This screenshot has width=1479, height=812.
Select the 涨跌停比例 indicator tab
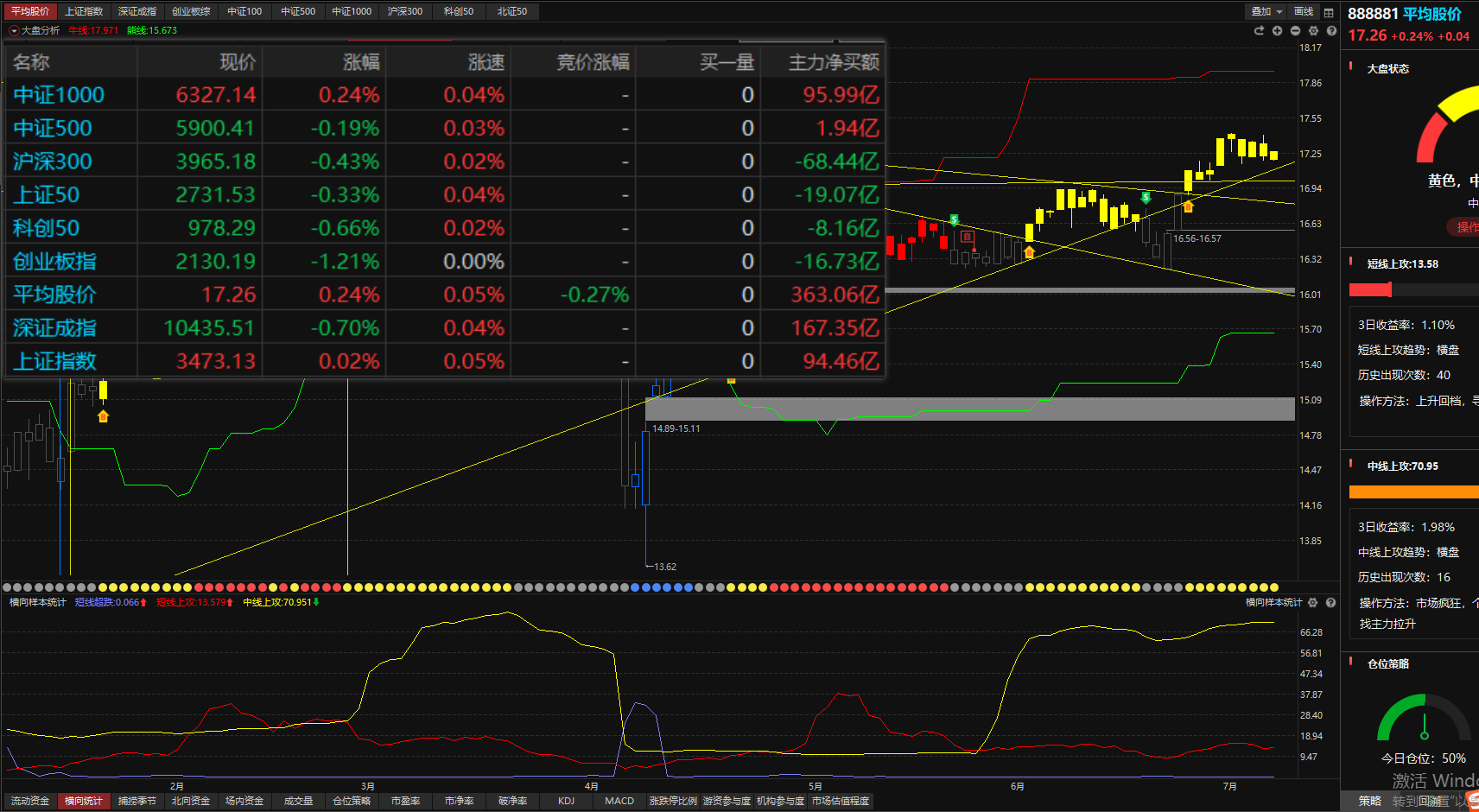(673, 801)
